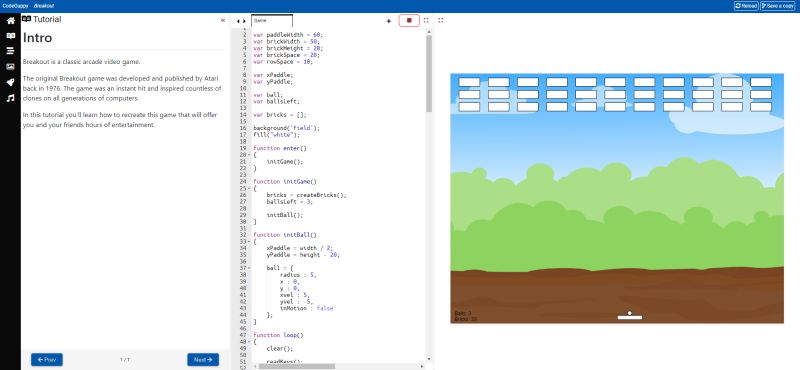Collapse the ball object block at line 37

(x=248, y=268)
